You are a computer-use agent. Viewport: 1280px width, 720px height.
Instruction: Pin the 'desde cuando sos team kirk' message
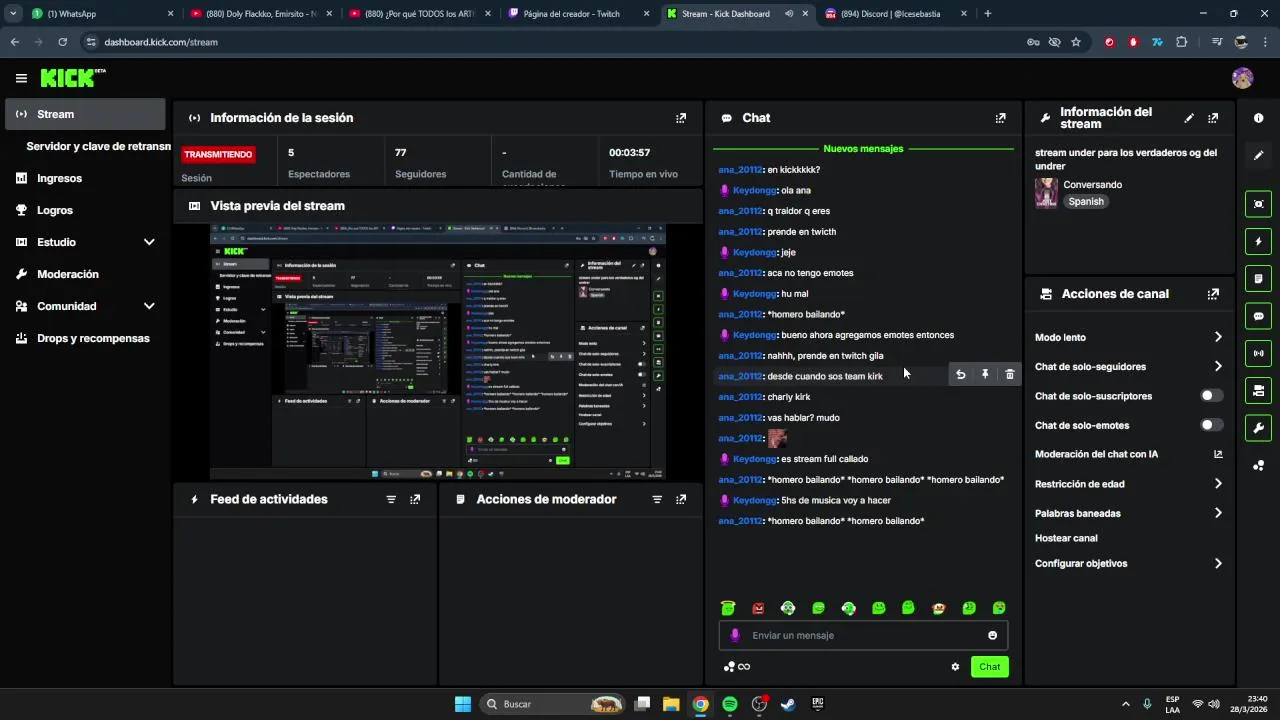point(985,374)
